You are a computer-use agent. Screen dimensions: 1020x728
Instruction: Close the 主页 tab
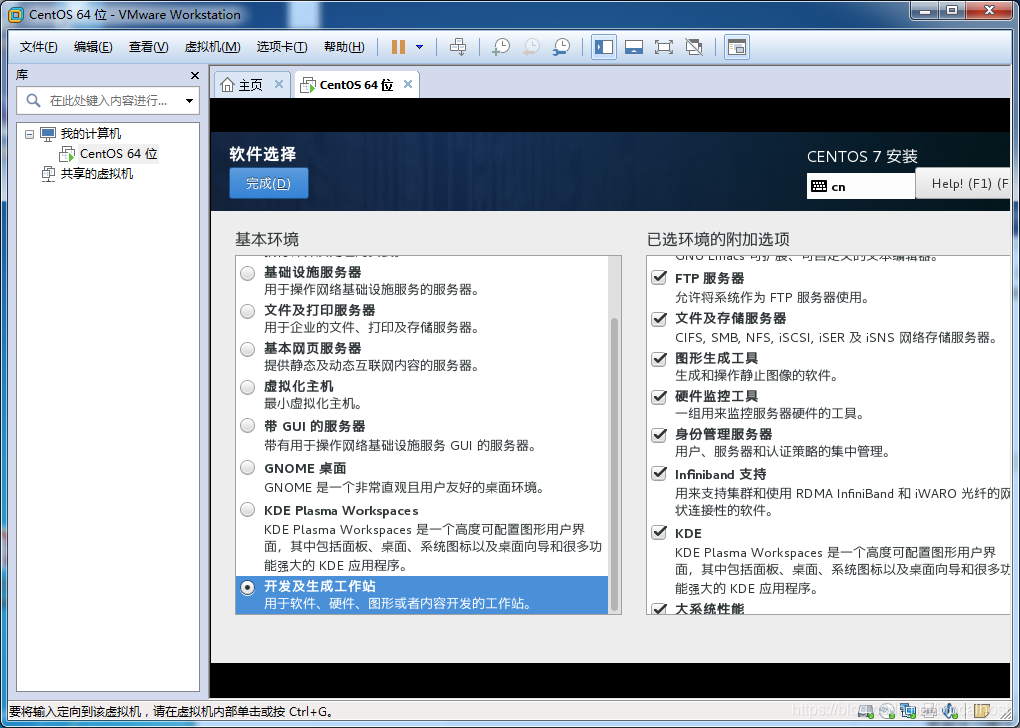point(278,84)
